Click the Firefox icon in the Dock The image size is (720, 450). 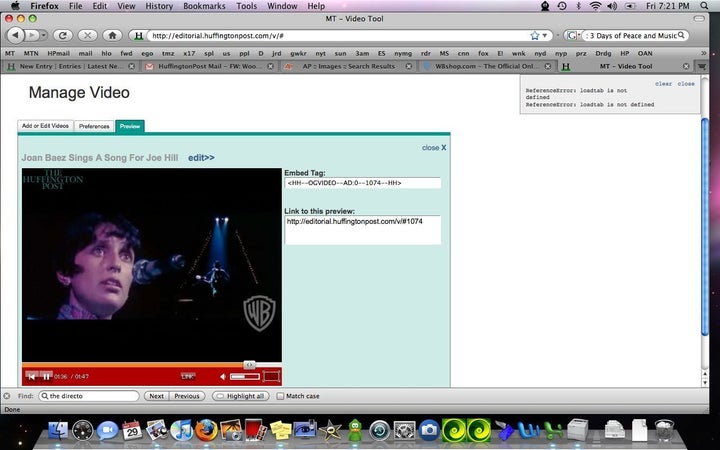206,431
